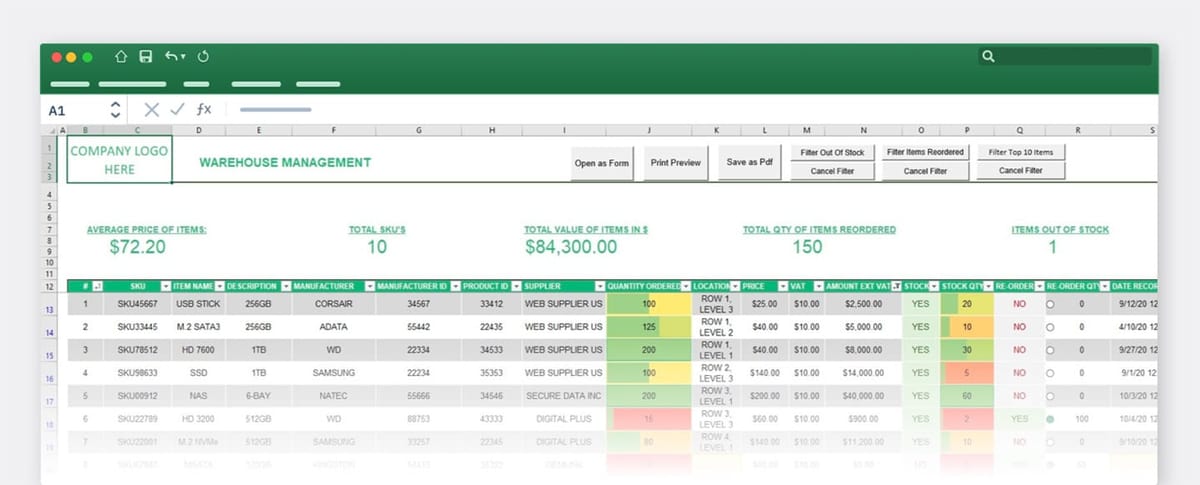
Task: Open the ITEM NAME column filter dropdown
Action: pos(219,286)
